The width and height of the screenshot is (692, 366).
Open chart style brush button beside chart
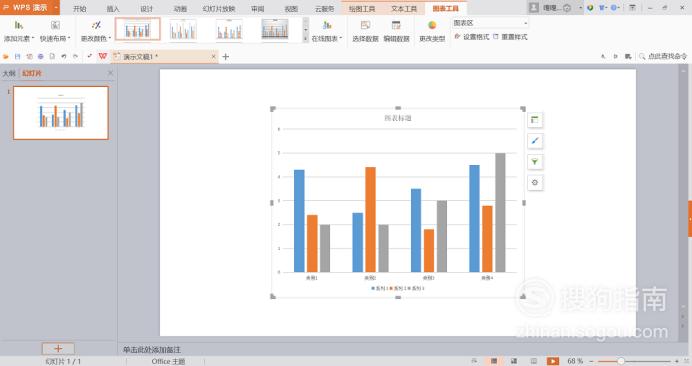click(535, 141)
